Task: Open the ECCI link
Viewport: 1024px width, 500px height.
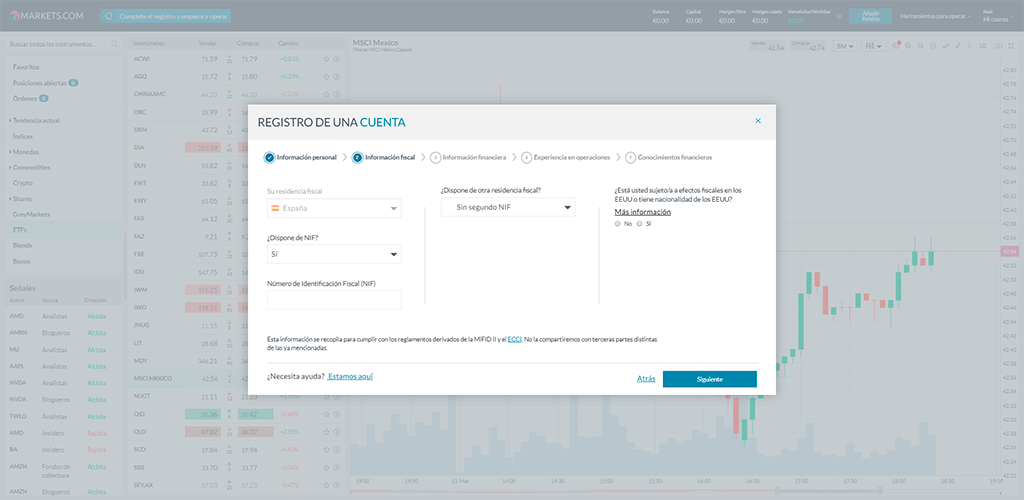Action: [514, 339]
